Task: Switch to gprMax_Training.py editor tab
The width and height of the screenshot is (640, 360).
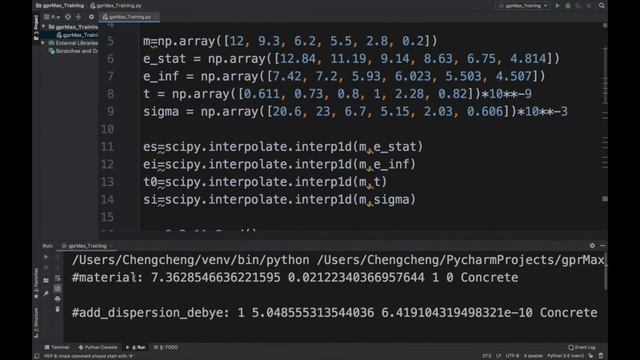Action: [x=129, y=17]
